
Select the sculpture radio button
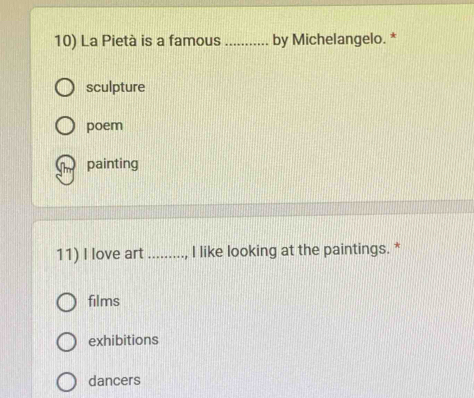pos(65,88)
